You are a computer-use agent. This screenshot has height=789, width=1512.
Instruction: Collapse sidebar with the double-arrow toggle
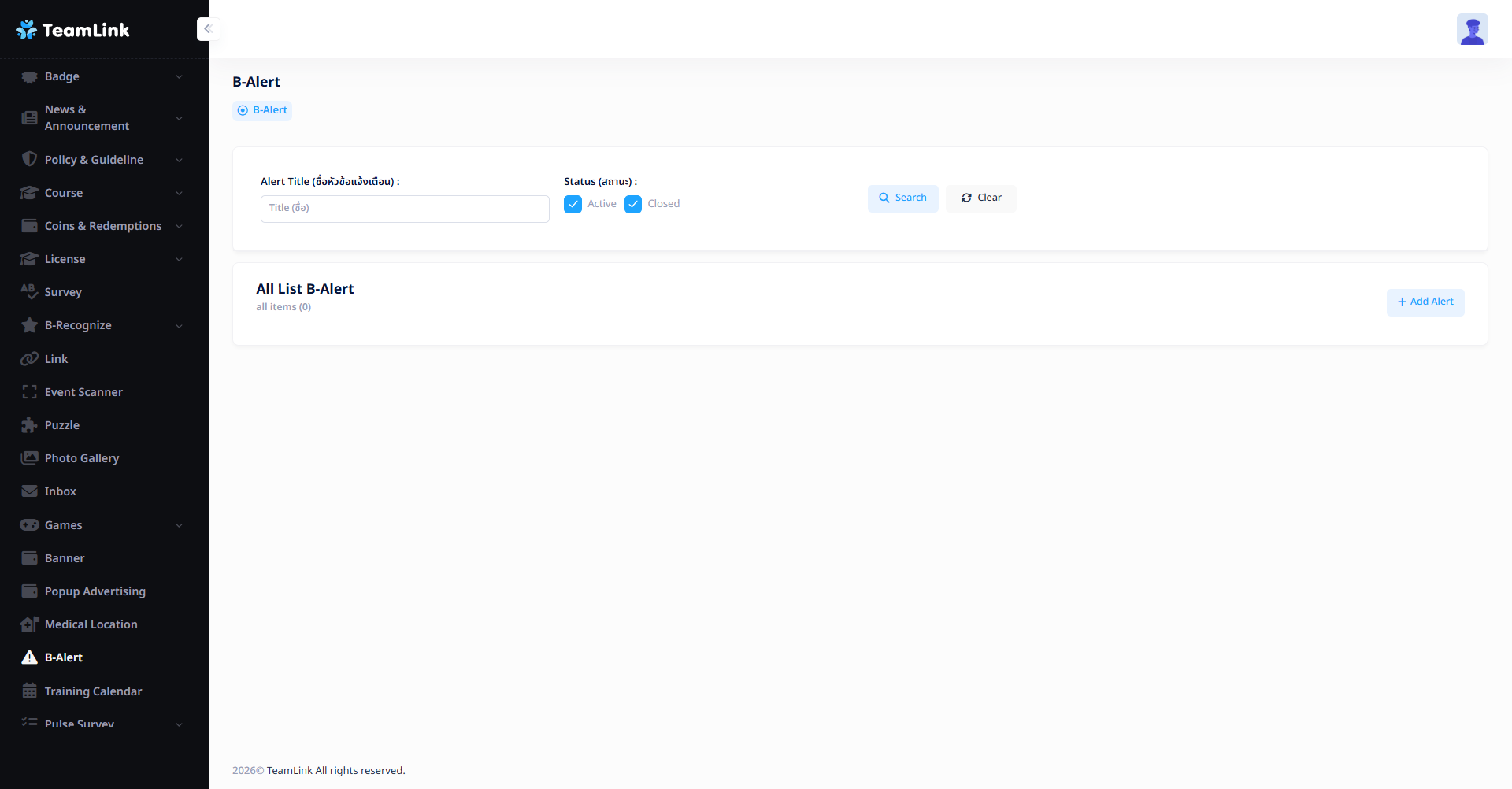pyautogui.click(x=208, y=29)
